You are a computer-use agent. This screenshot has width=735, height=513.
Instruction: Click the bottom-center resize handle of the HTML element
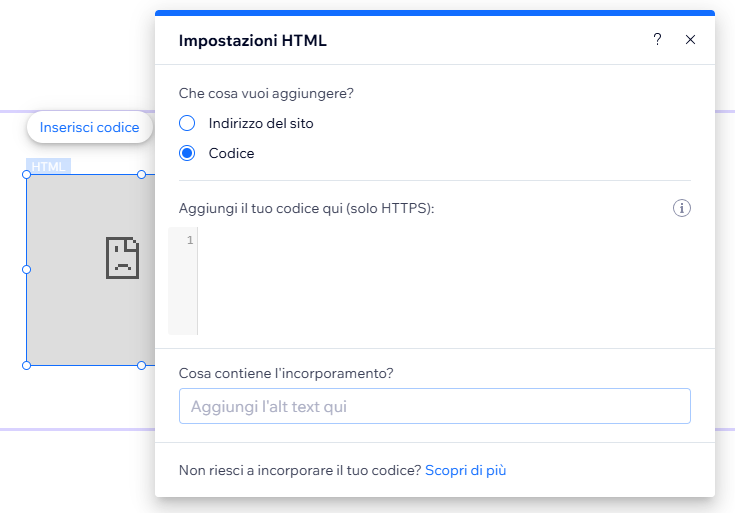tap(141, 365)
